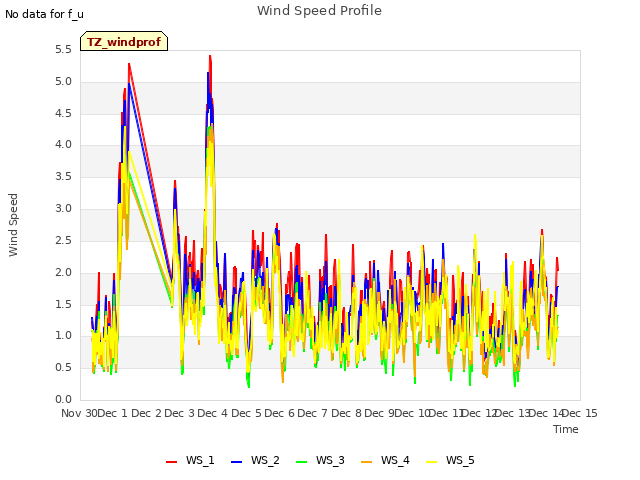Click the 4.0 y-axis tick value
Image resolution: width=640 pixels, height=480 pixels.
tap(63, 145)
